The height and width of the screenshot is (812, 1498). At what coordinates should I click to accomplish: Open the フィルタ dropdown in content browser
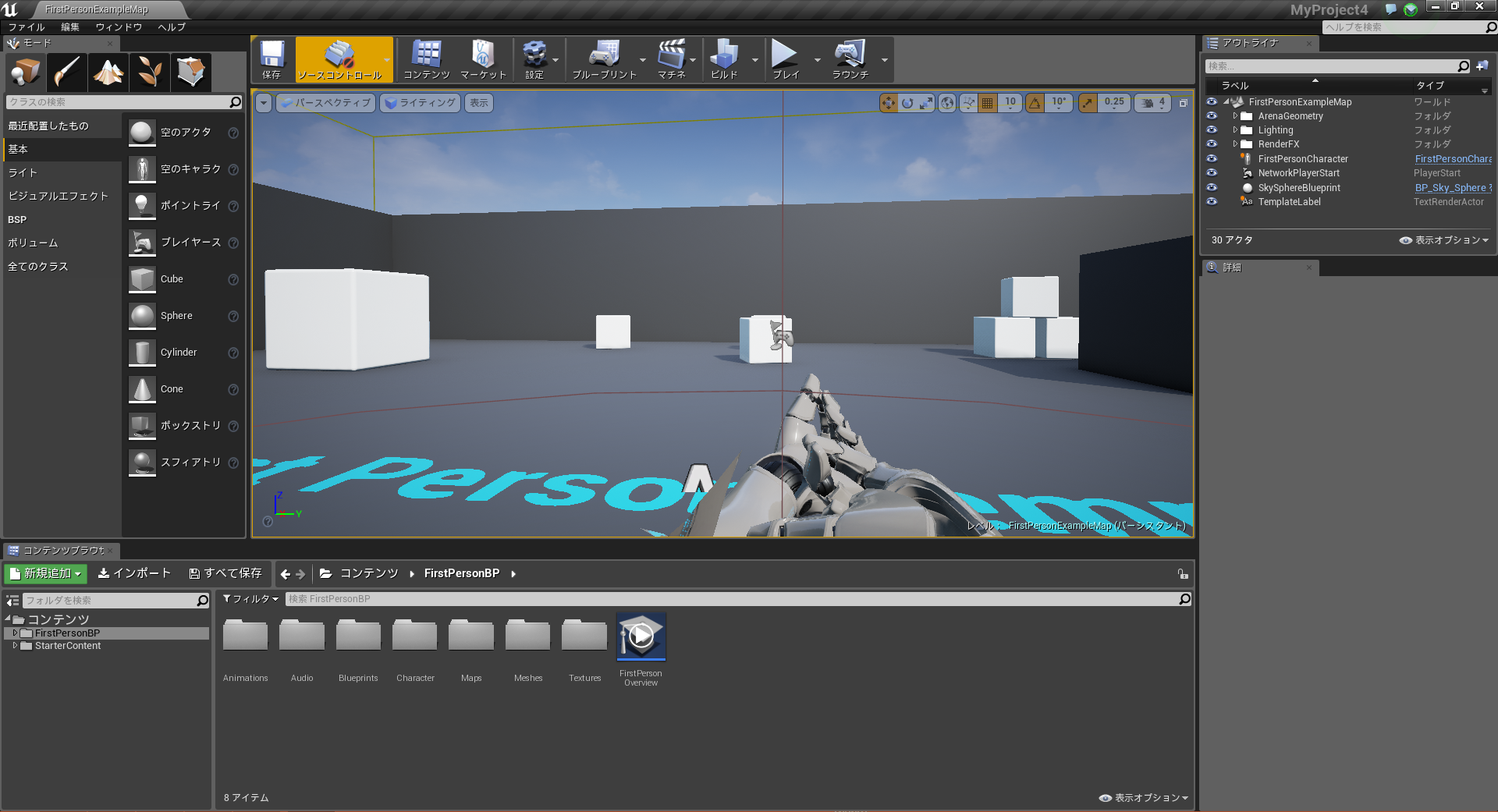250,599
